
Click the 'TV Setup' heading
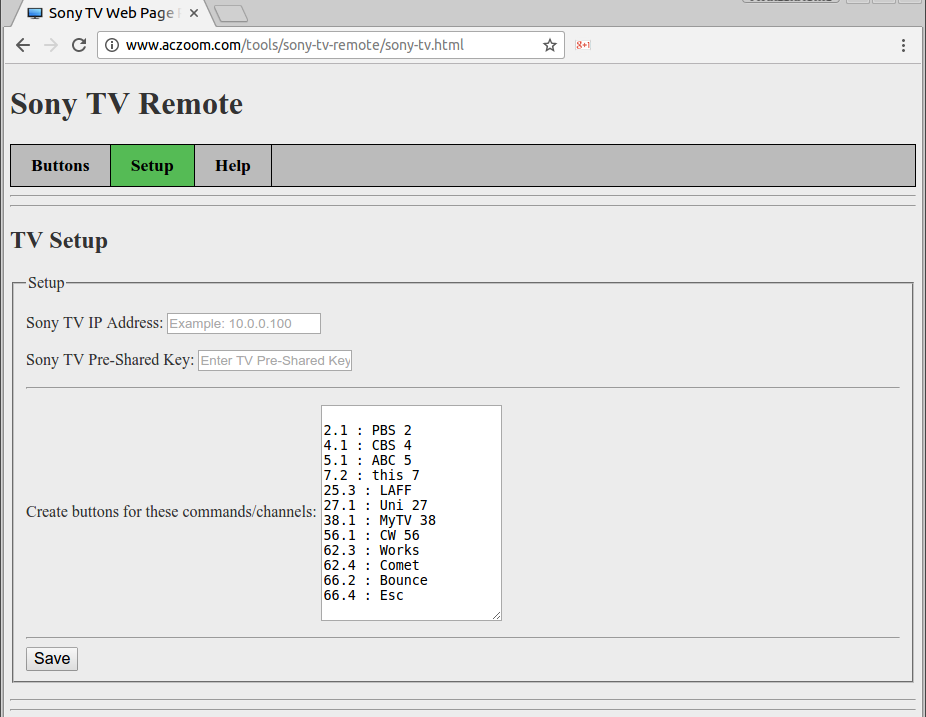pyautogui.click(x=59, y=240)
